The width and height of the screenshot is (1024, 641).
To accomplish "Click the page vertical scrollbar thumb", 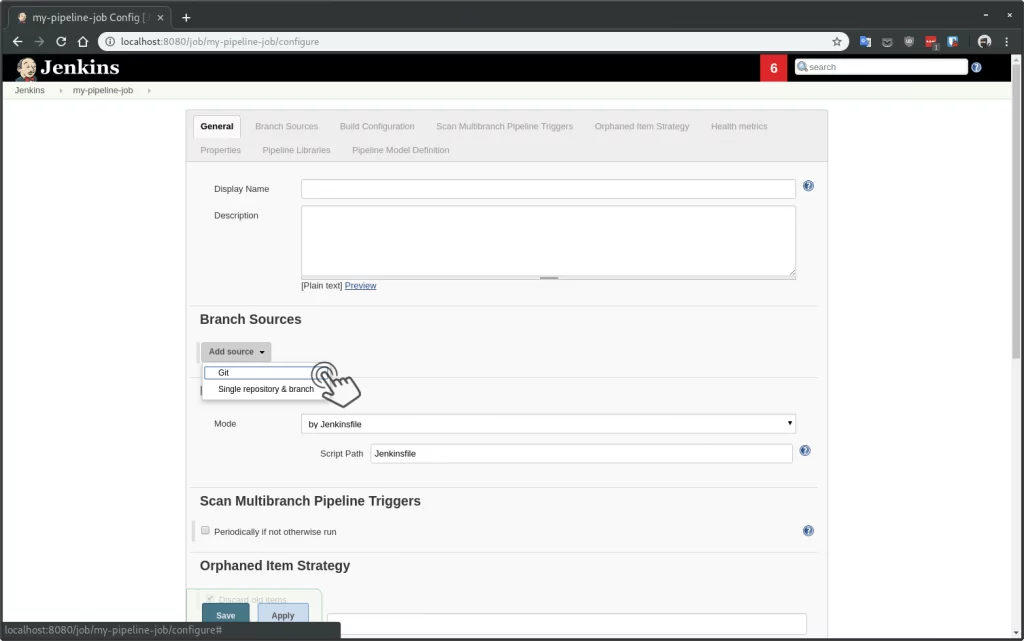I will pyautogui.click(x=1016, y=210).
